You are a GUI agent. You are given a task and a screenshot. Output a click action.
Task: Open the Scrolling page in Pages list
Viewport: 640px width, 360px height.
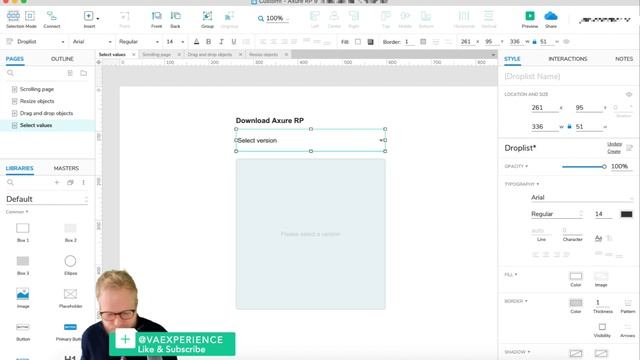(37, 89)
